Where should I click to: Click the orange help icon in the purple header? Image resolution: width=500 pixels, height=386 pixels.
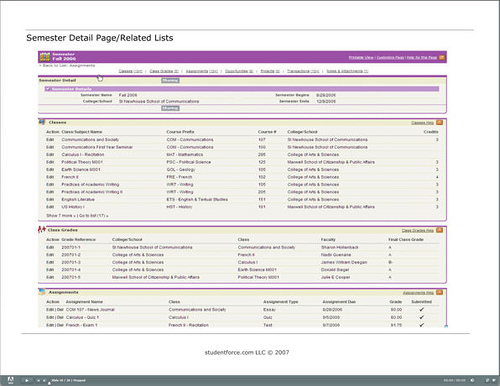[442, 58]
